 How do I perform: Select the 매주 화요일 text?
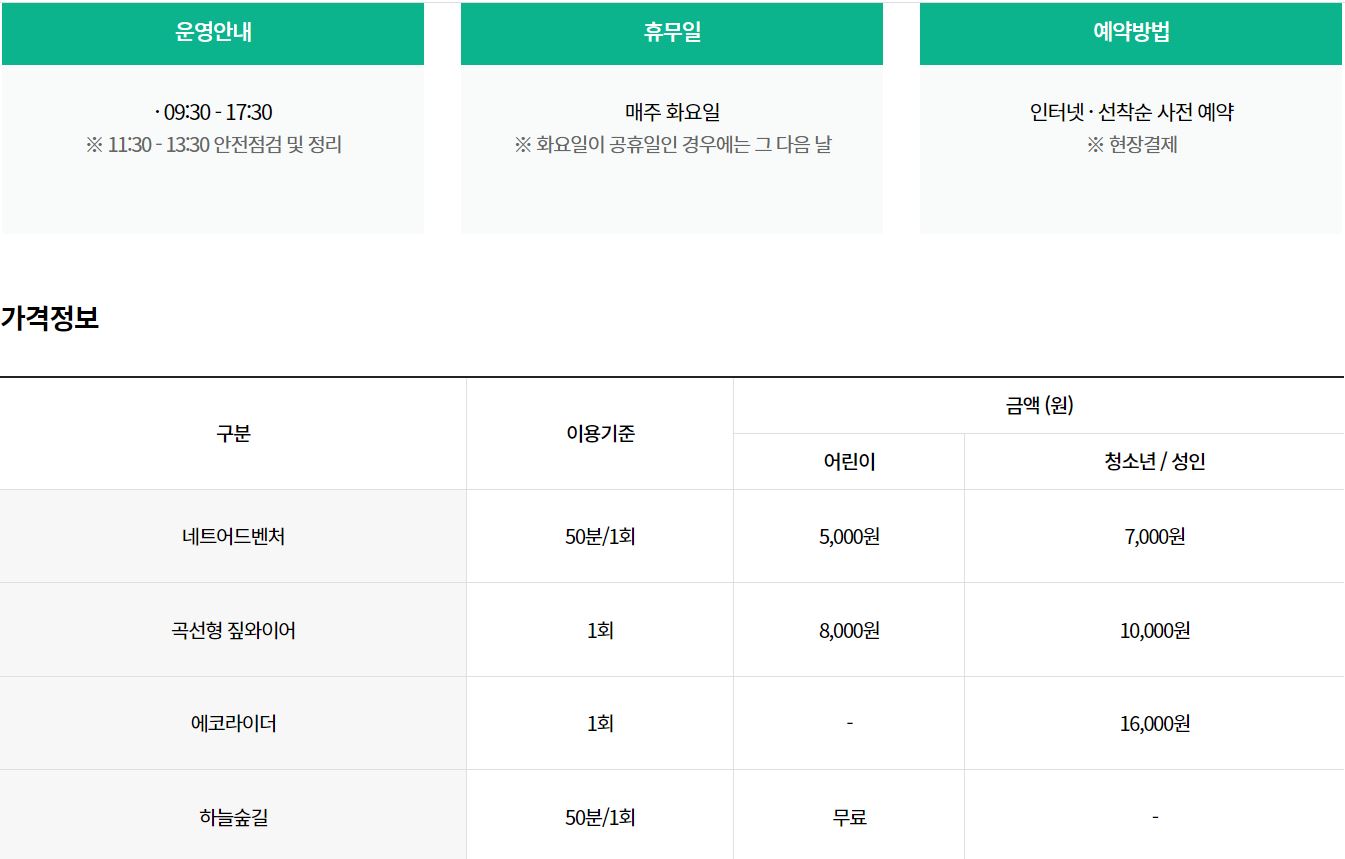click(672, 112)
